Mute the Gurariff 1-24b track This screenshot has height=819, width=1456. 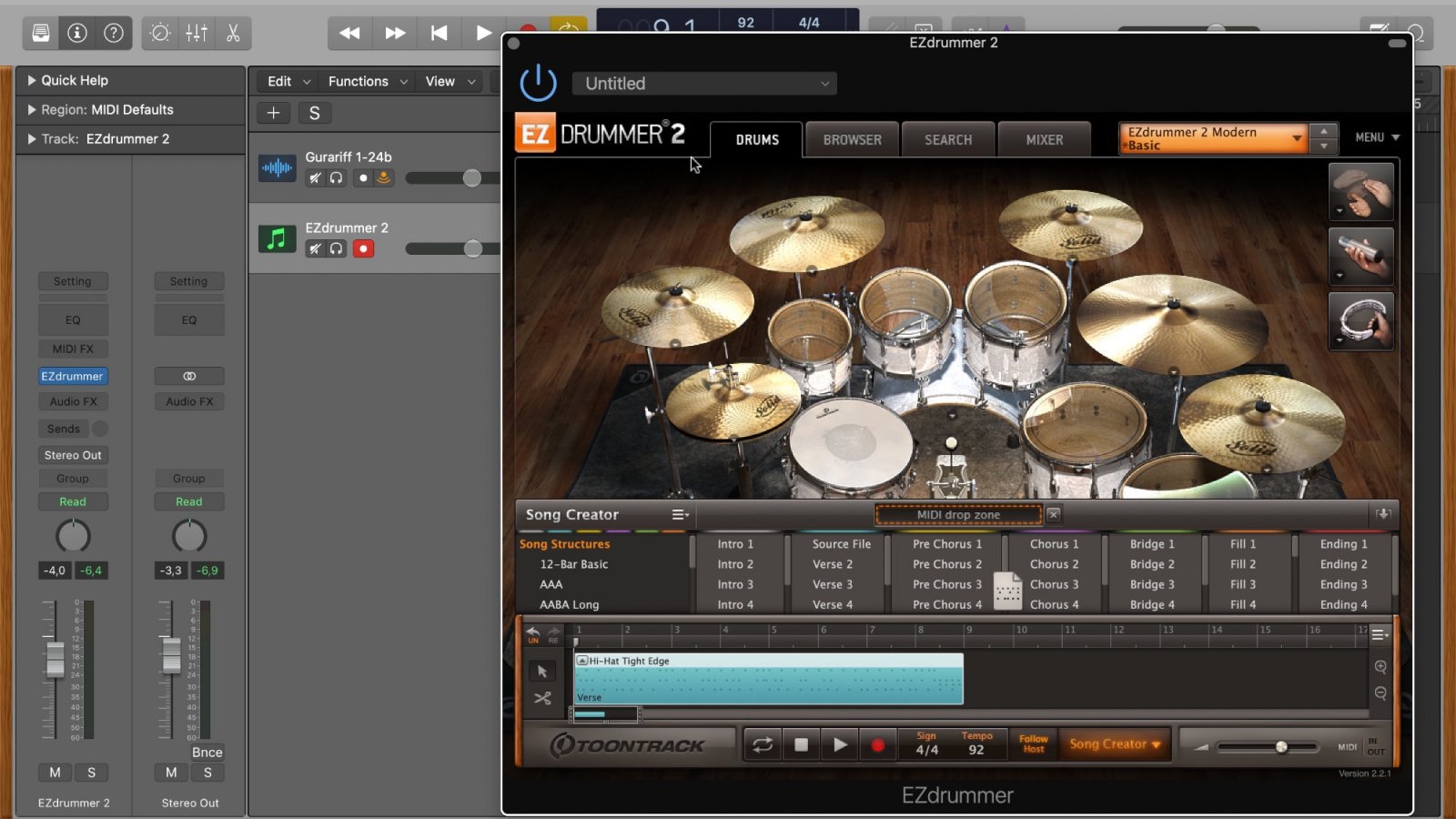pos(315,178)
